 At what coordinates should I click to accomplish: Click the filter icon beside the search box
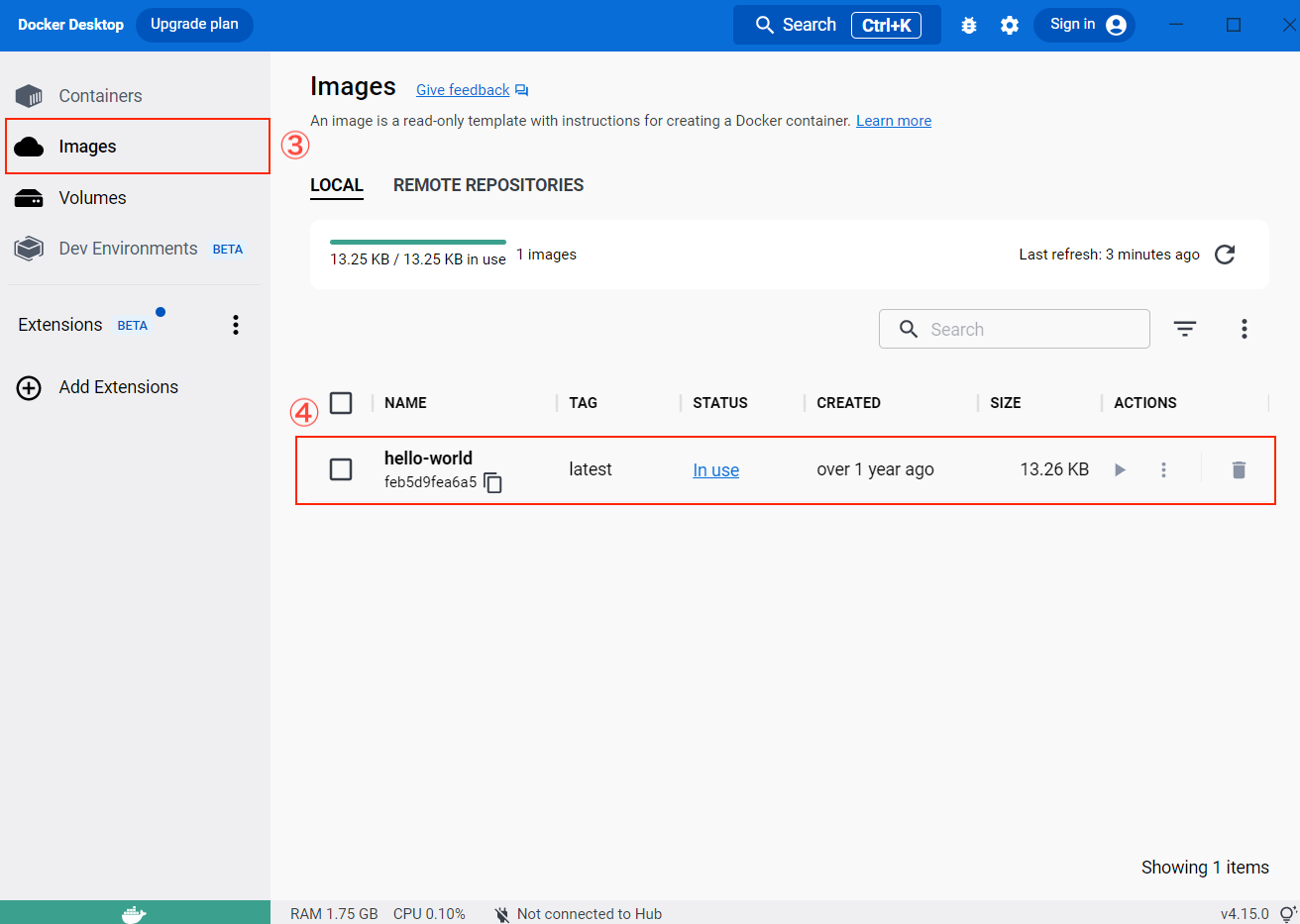pyautogui.click(x=1185, y=329)
